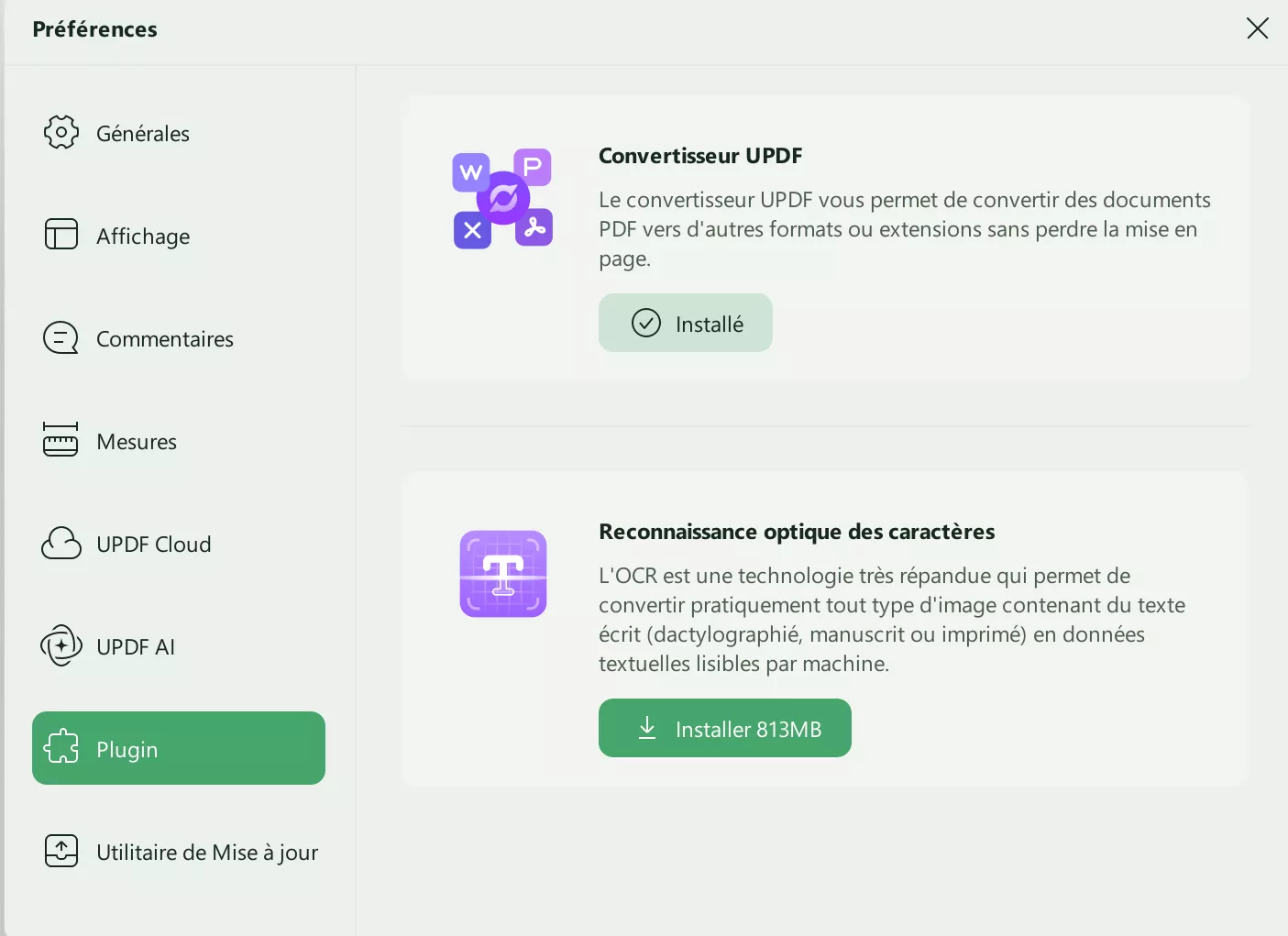Viewport: 1288px width, 936px height.
Task: Click the Générales gear icon
Action: tap(61, 132)
